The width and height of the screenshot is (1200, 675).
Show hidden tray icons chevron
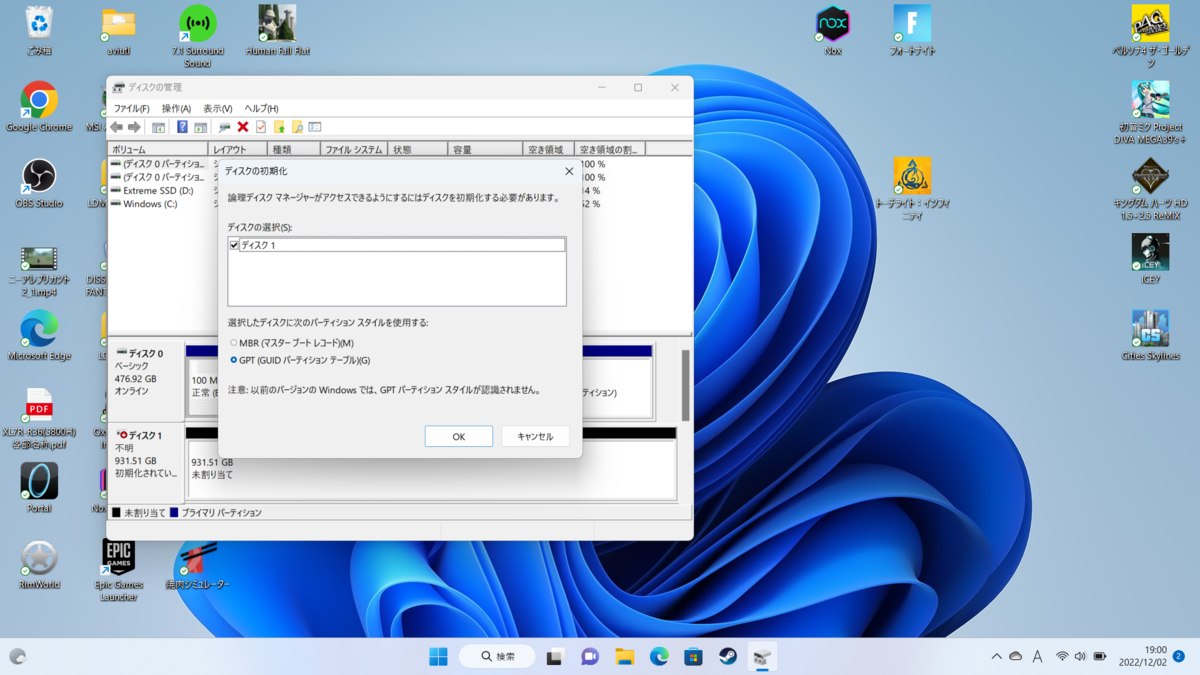click(996, 657)
